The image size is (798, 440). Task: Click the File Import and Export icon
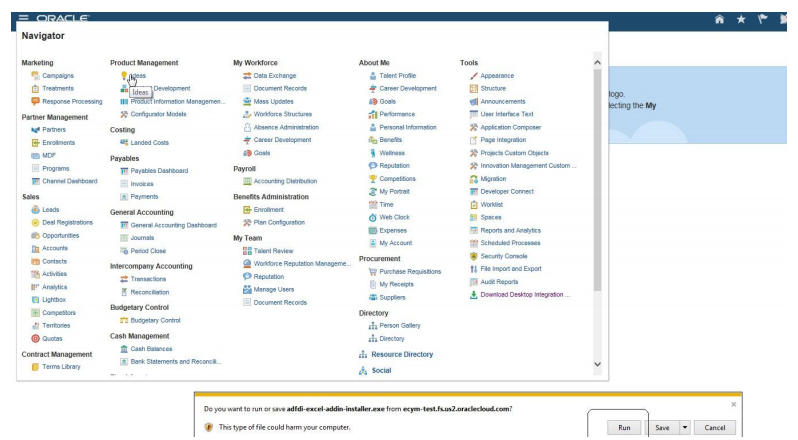(474, 269)
